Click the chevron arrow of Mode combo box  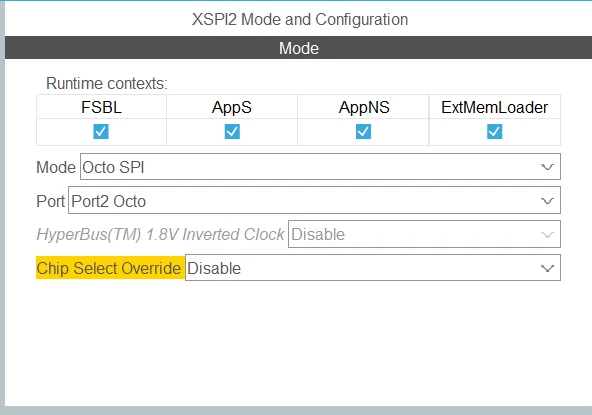[x=547, y=167]
